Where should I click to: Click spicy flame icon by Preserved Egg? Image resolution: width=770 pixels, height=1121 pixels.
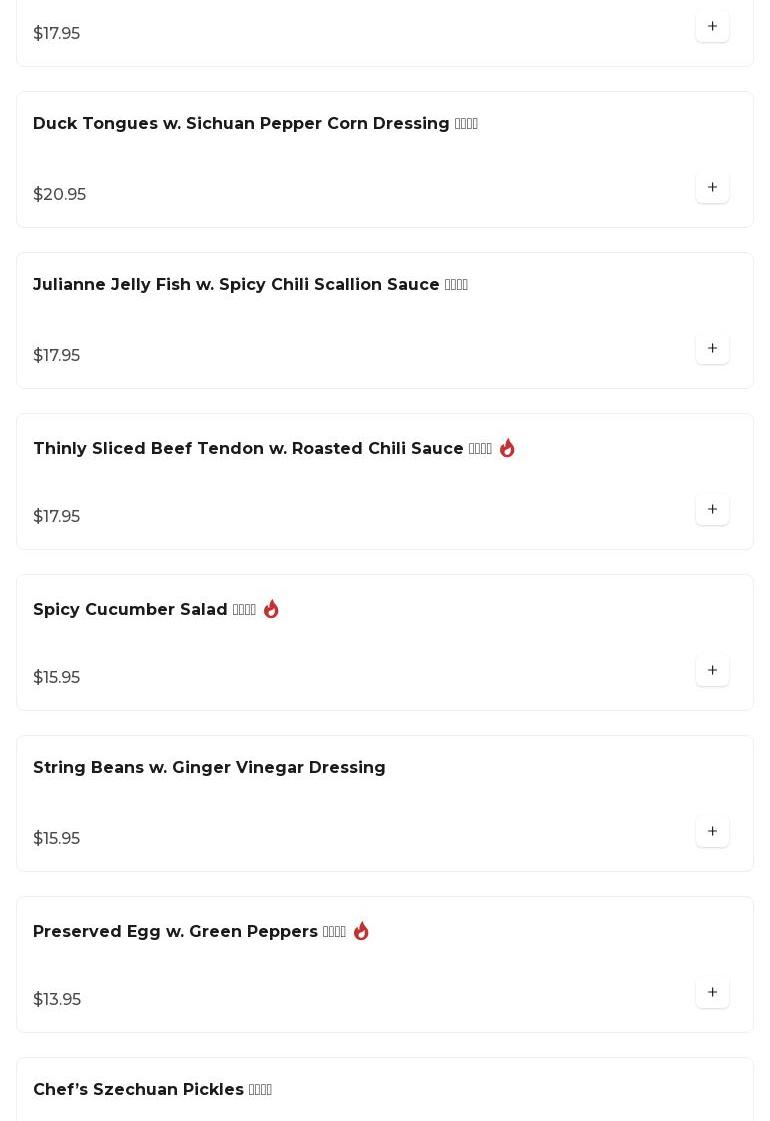[361, 931]
